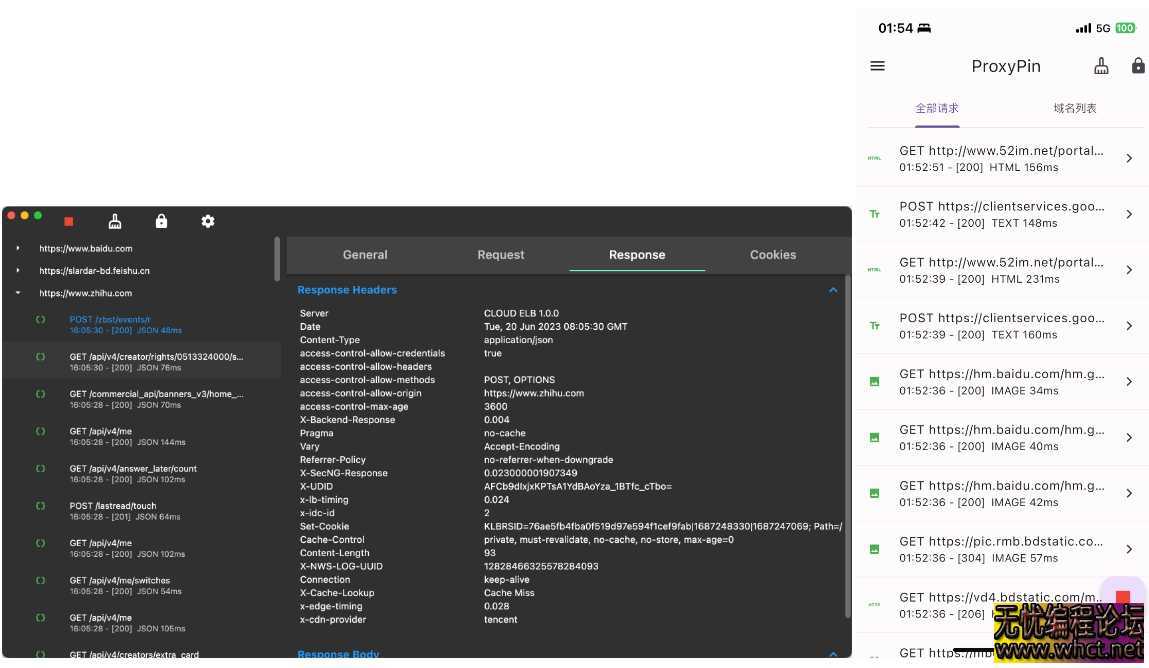1149x668 pixels.
Task: Clear mobile request list with broom icon
Action: click(1101, 66)
